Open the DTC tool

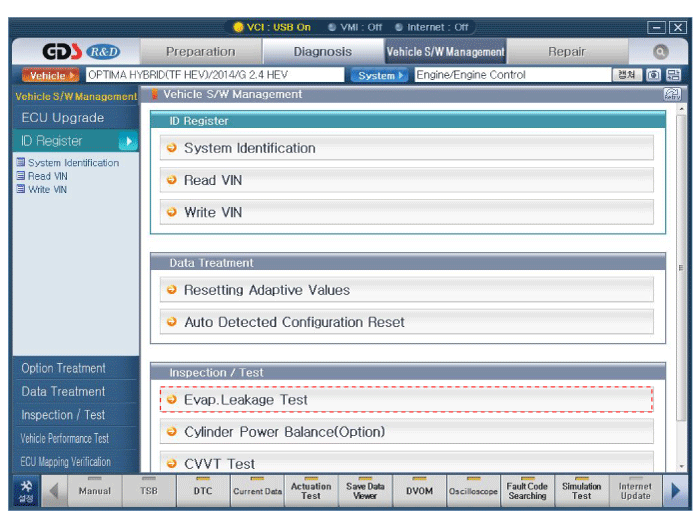tap(203, 490)
